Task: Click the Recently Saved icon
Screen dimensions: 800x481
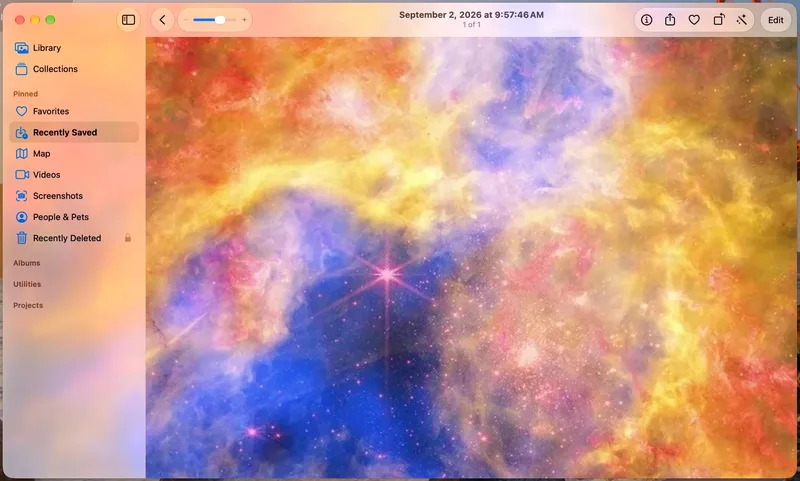Action: click(x=21, y=133)
